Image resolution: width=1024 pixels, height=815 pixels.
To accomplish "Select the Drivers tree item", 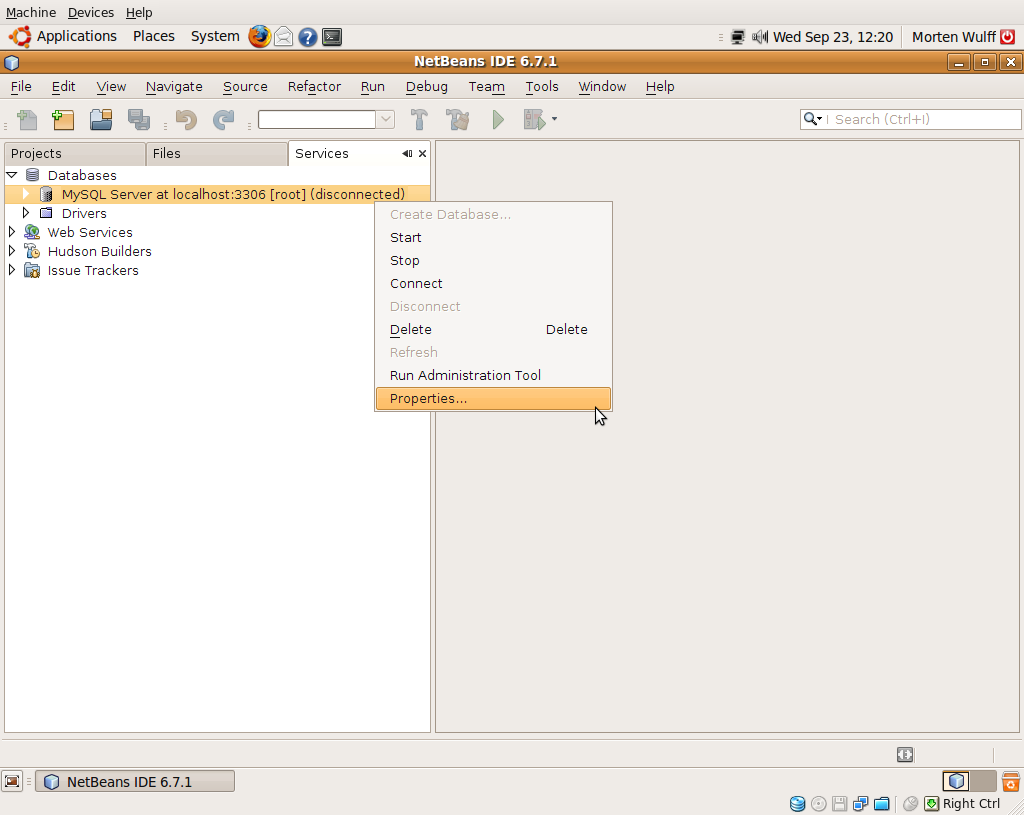I will pyautogui.click(x=84, y=213).
